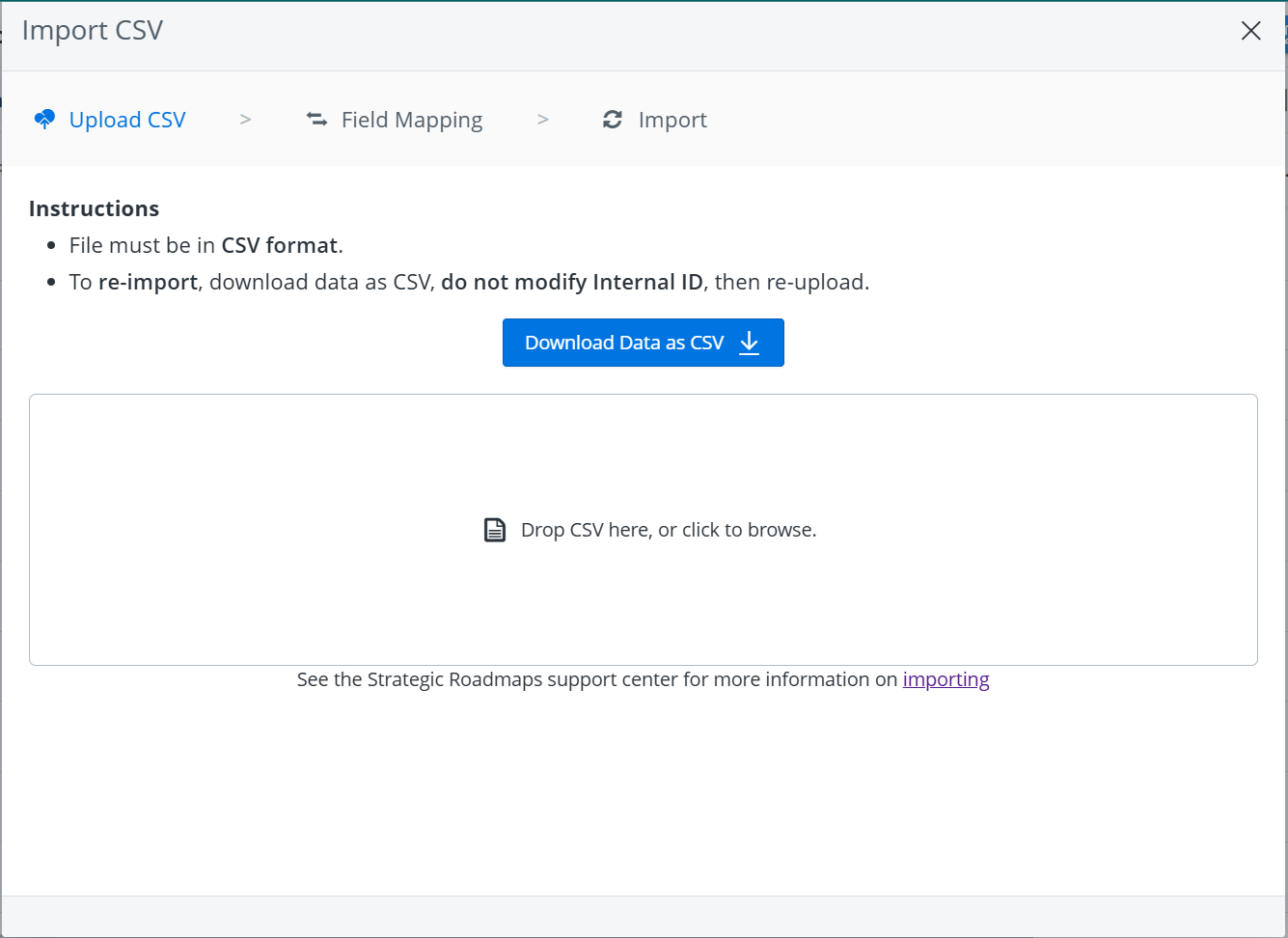
Task: Click the chevron between Field Mapping and Import
Action: [x=542, y=118]
